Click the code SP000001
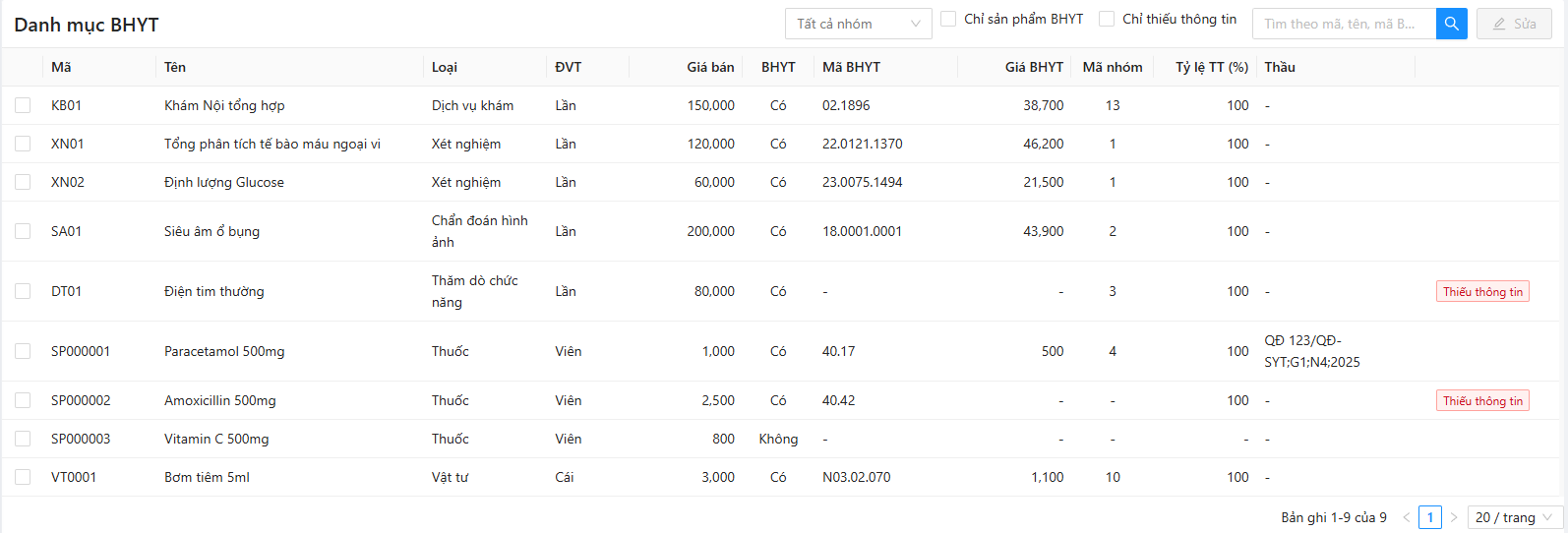 coord(81,351)
